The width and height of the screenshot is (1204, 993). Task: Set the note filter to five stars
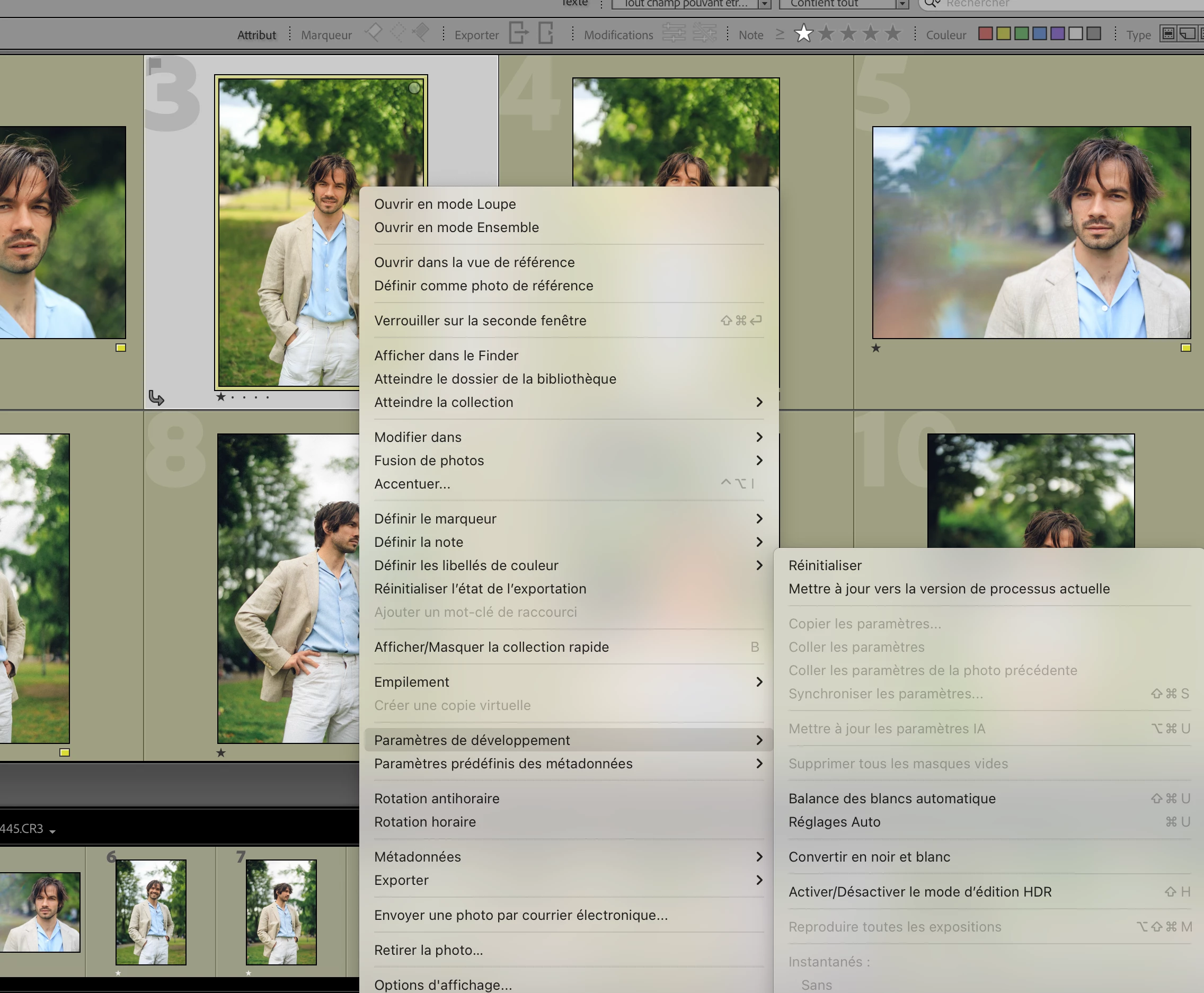[892, 34]
